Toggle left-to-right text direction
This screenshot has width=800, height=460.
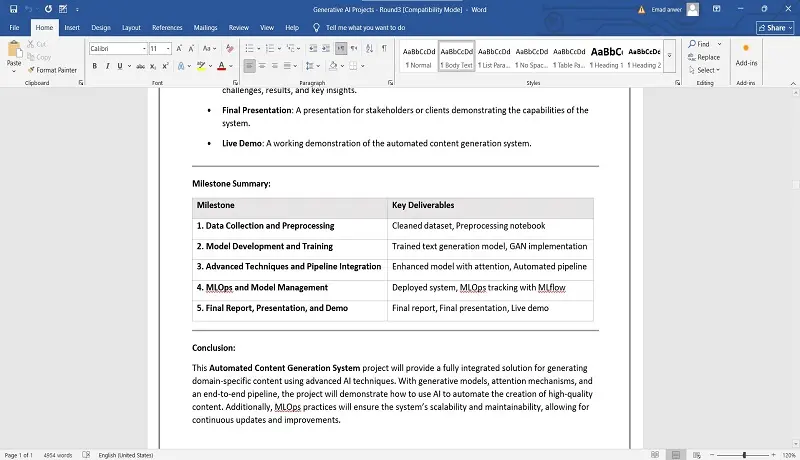341,48
